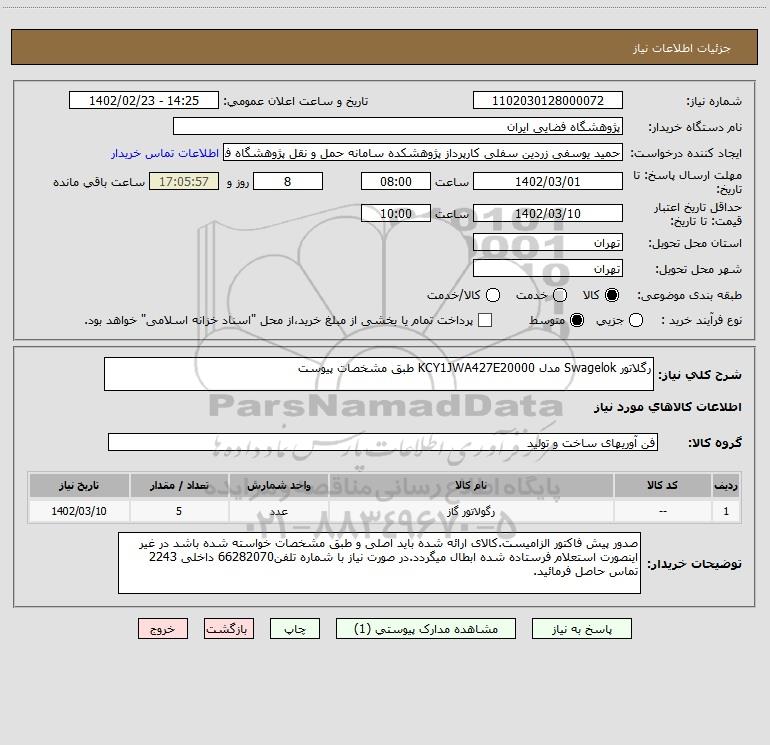Viewport: 770px width, 745px height.
Task: Click the request creator field حمید یوسفی
Action: (x=423, y=153)
